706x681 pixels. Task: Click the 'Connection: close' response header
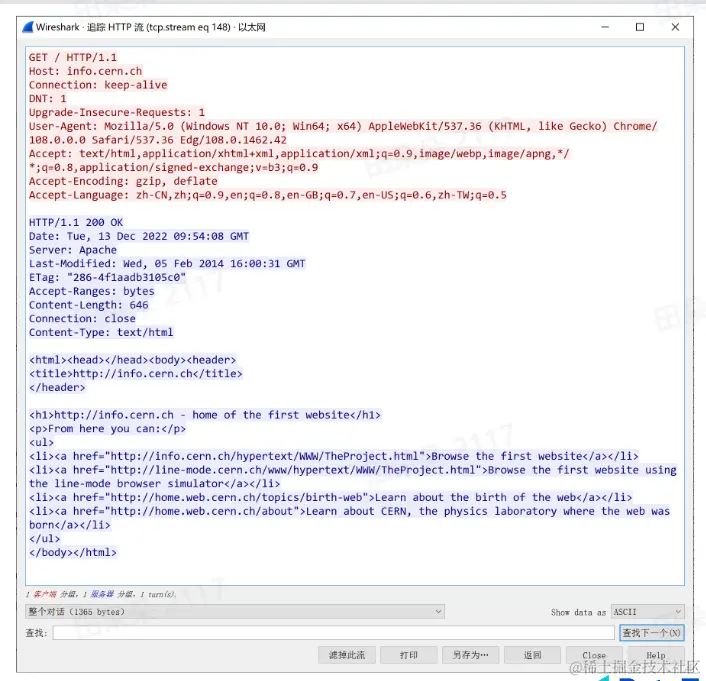tap(82, 318)
